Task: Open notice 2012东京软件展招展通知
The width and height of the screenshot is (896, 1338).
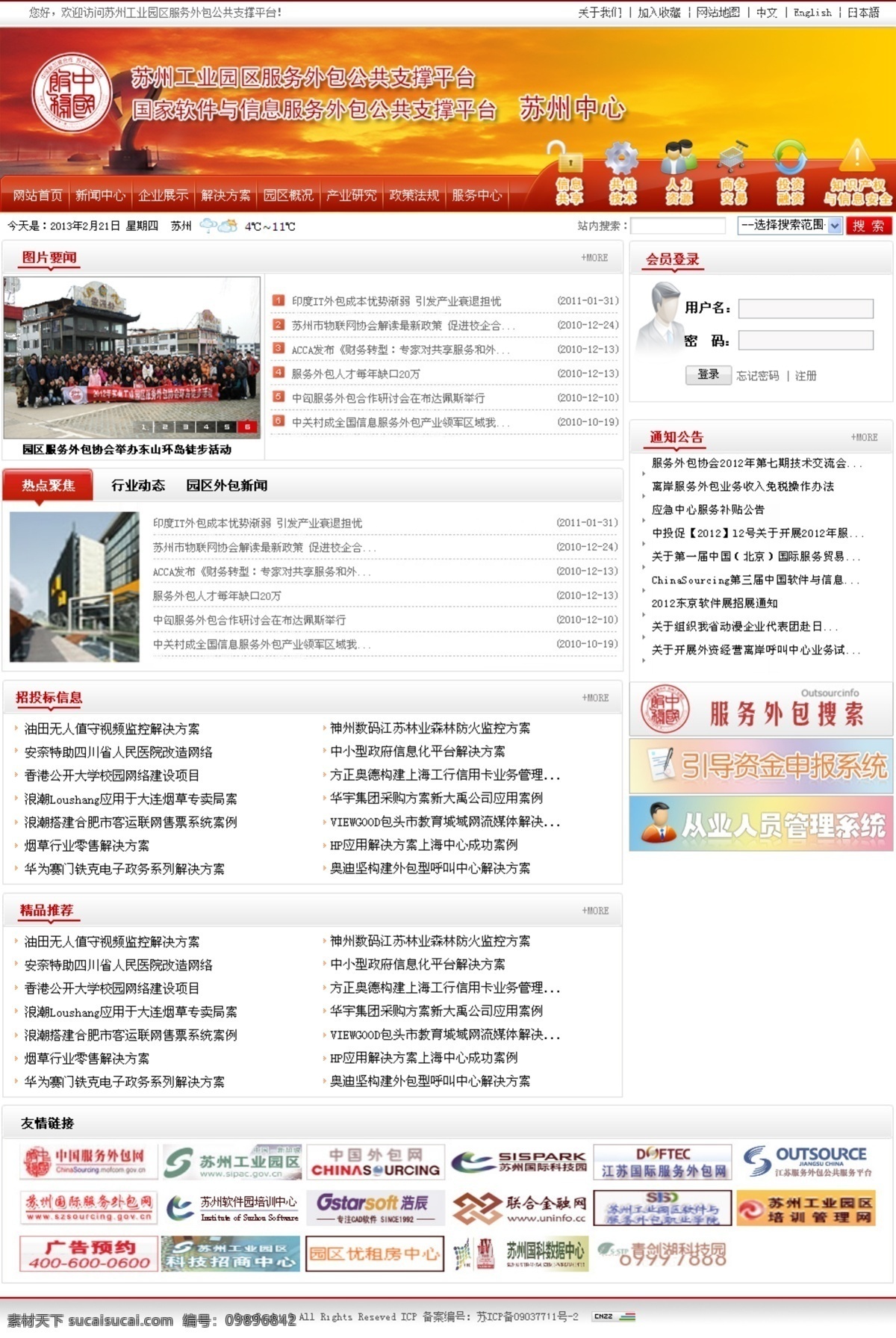Action: click(715, 603)
